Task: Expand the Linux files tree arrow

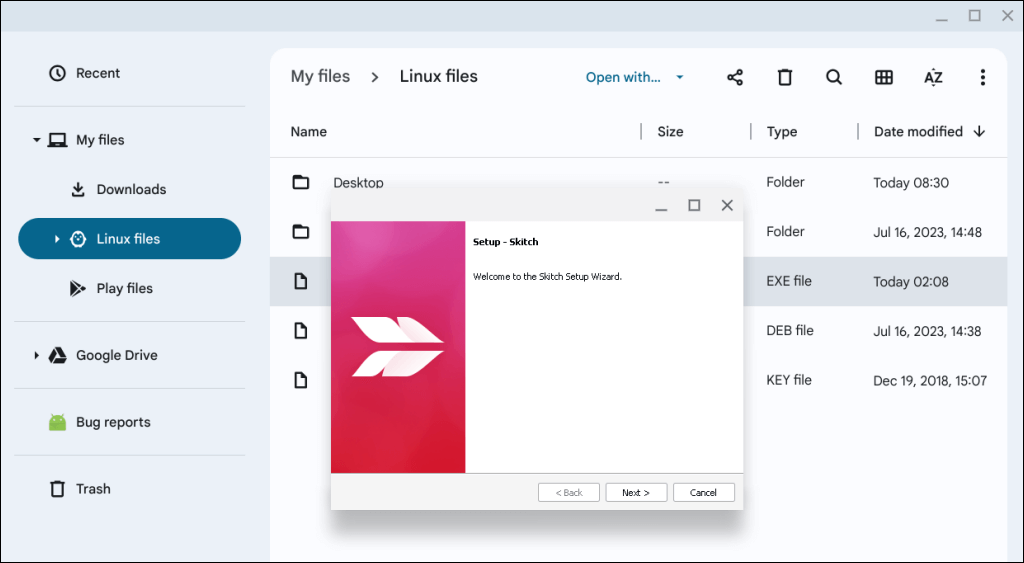Action: [57, 239]
